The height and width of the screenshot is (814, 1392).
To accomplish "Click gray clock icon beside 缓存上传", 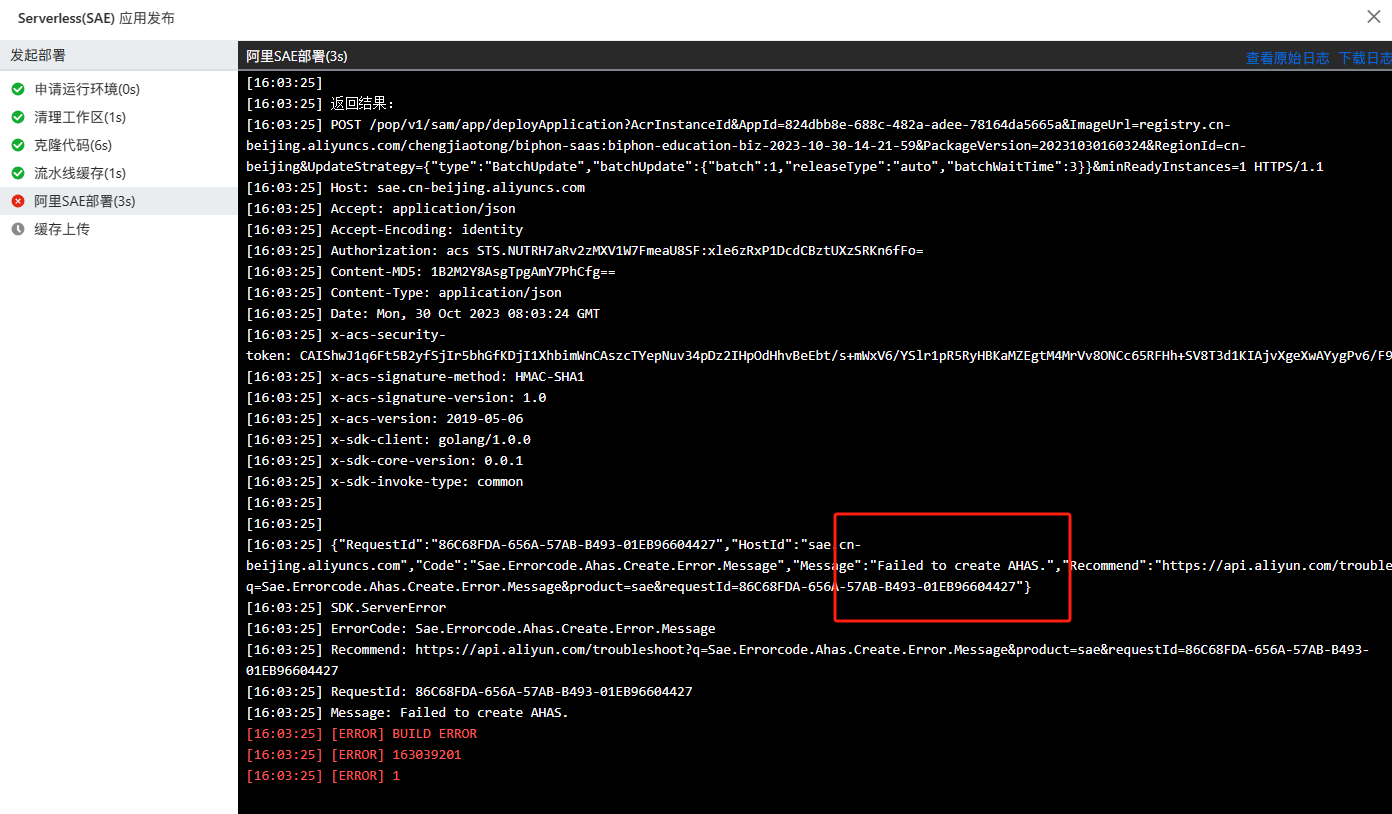I will tap(18, 229).
